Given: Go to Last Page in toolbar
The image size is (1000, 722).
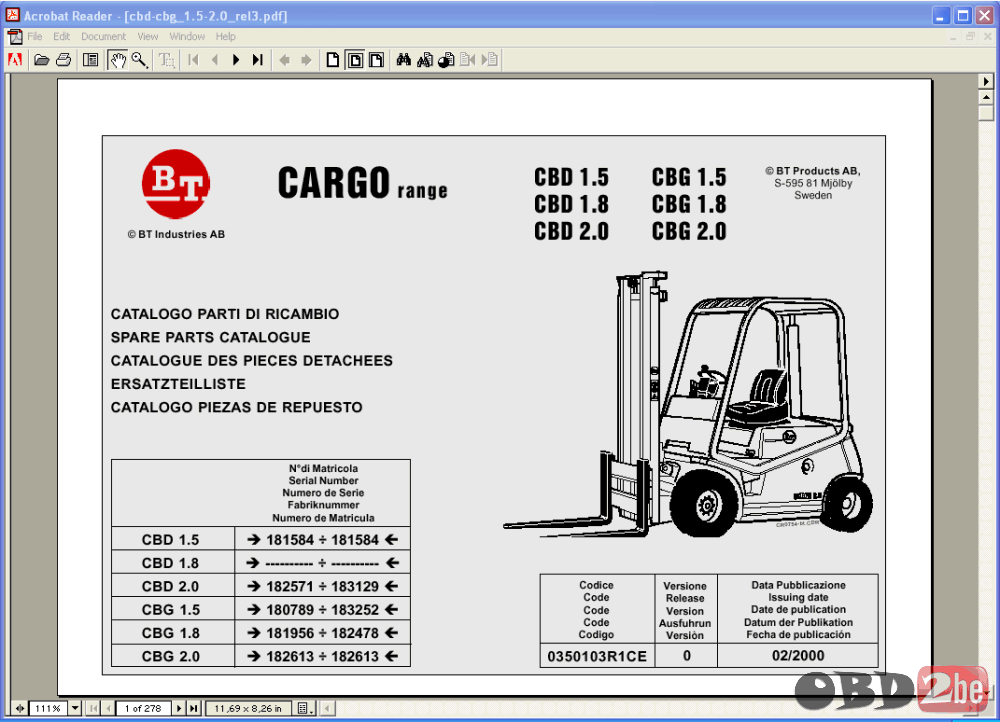Looking at the screenshot, I should 258,60.
